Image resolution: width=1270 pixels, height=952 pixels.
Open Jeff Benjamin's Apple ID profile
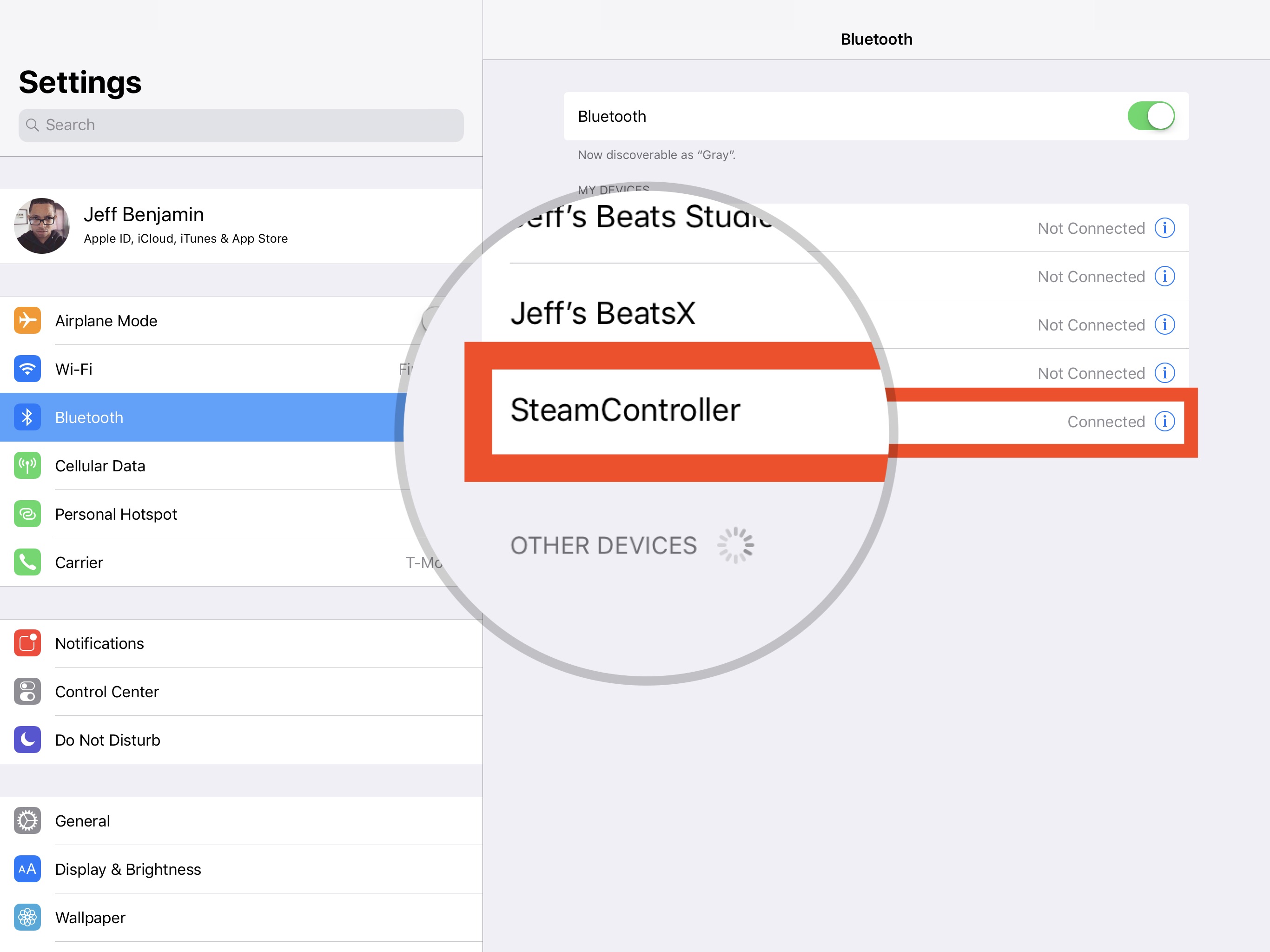[x=239, y=224]
